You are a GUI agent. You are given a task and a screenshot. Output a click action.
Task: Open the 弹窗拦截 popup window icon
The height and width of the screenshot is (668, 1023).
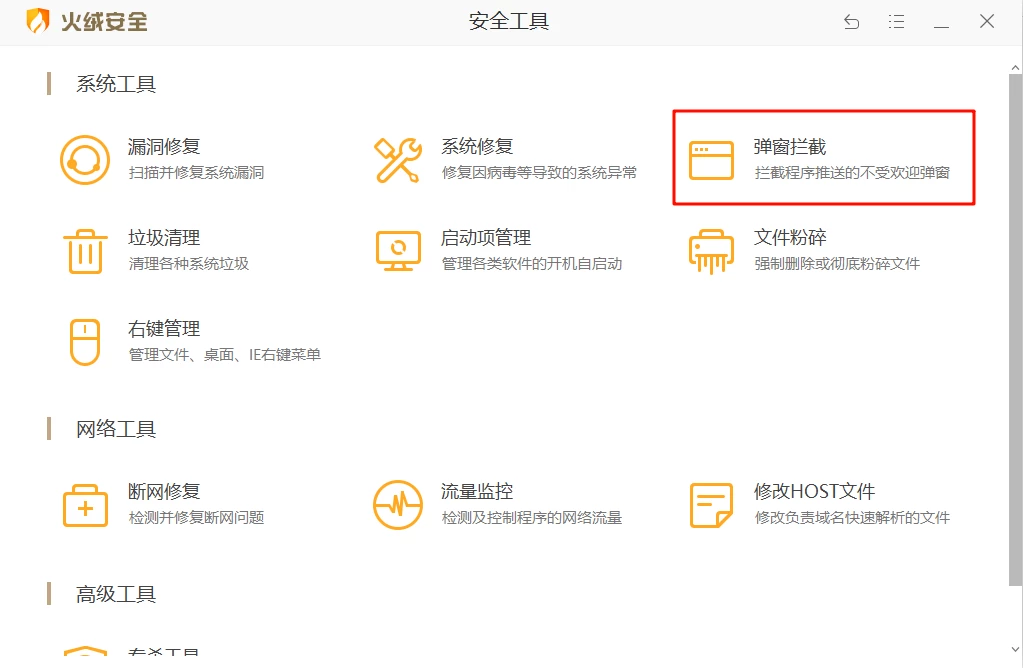click(x=711, y=160)
